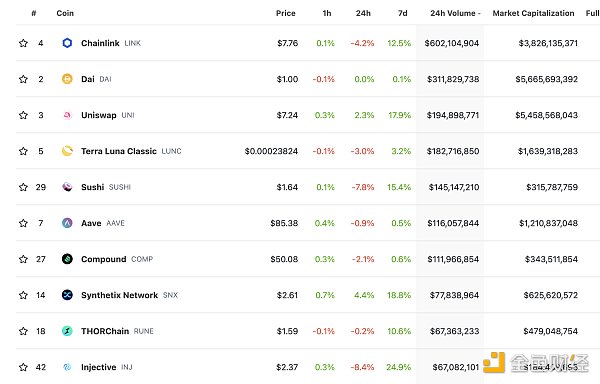Sort by the 1h change column header

point(327,13)
